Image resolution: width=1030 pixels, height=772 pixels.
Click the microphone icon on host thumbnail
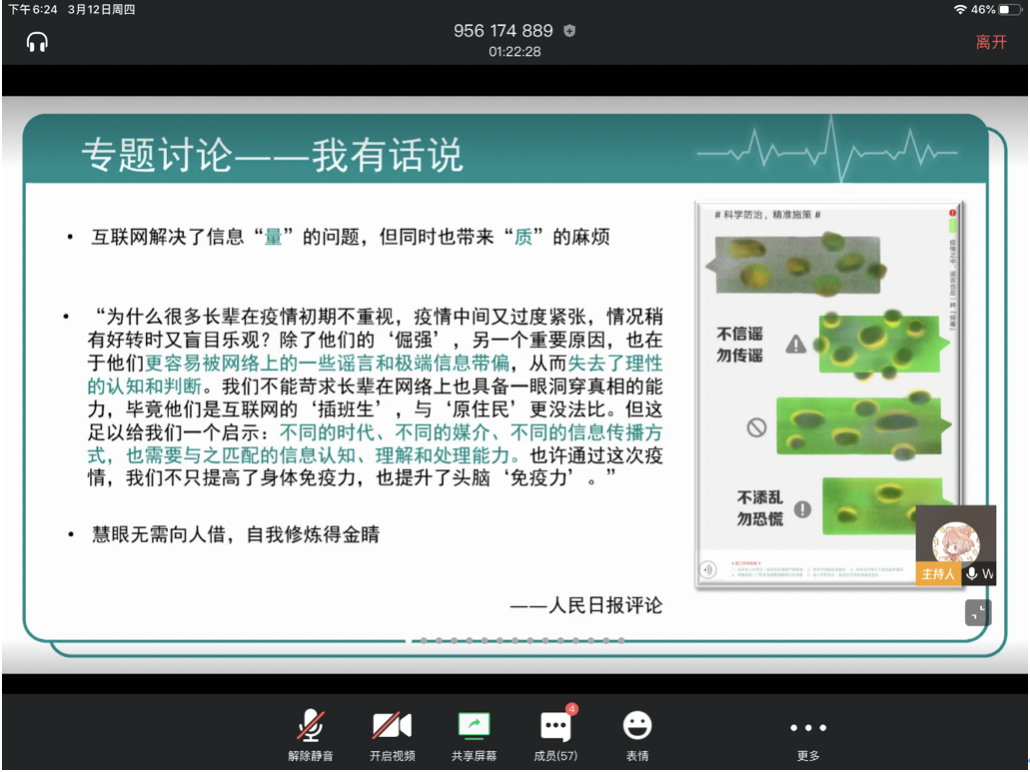(972, 574)
